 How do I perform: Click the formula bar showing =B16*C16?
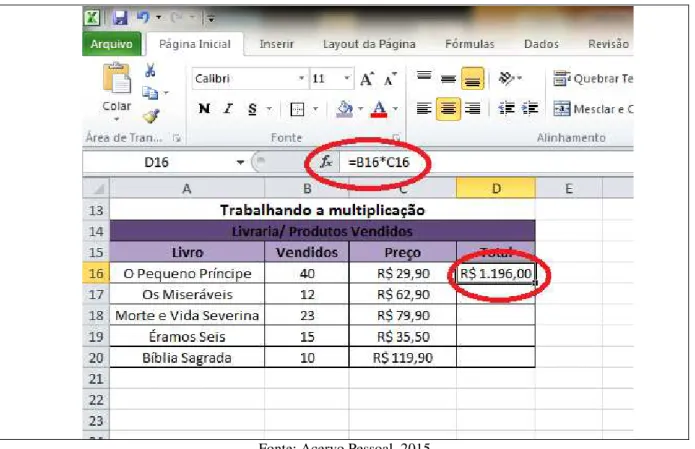pos(487,162)
